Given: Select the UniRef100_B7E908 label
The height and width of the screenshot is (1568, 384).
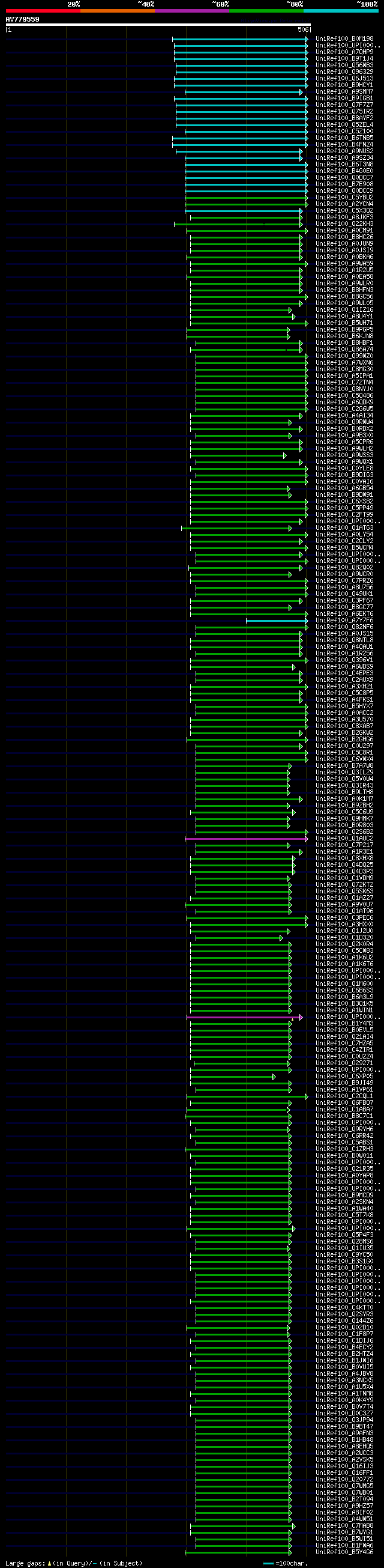Looking at the screenshot, I should click(344, 184).
